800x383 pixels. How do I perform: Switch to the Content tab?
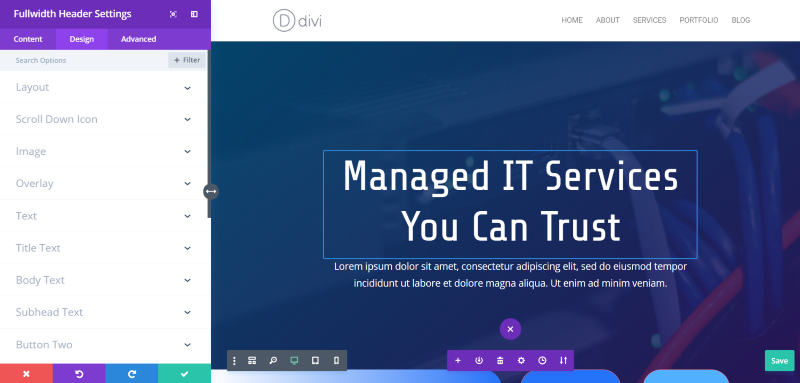coord(28,39)
